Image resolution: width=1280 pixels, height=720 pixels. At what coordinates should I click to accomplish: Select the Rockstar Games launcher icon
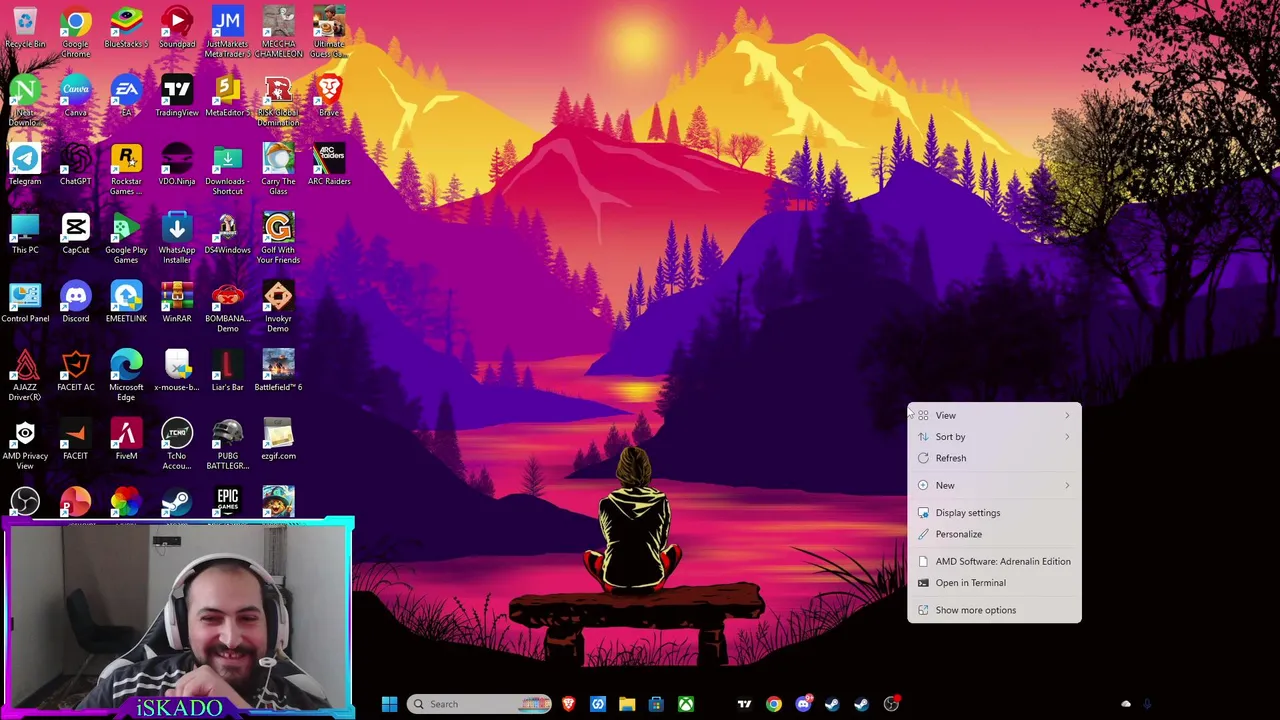coord(126,169)
